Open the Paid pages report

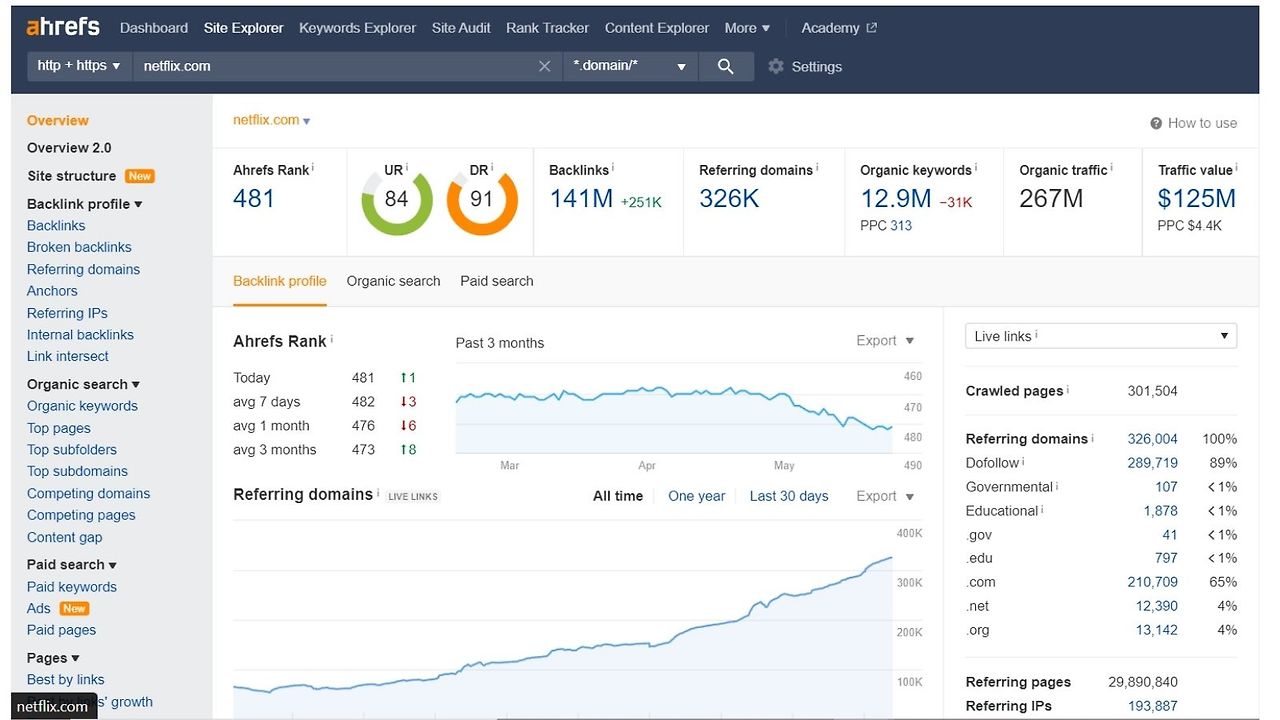[61, 630]
